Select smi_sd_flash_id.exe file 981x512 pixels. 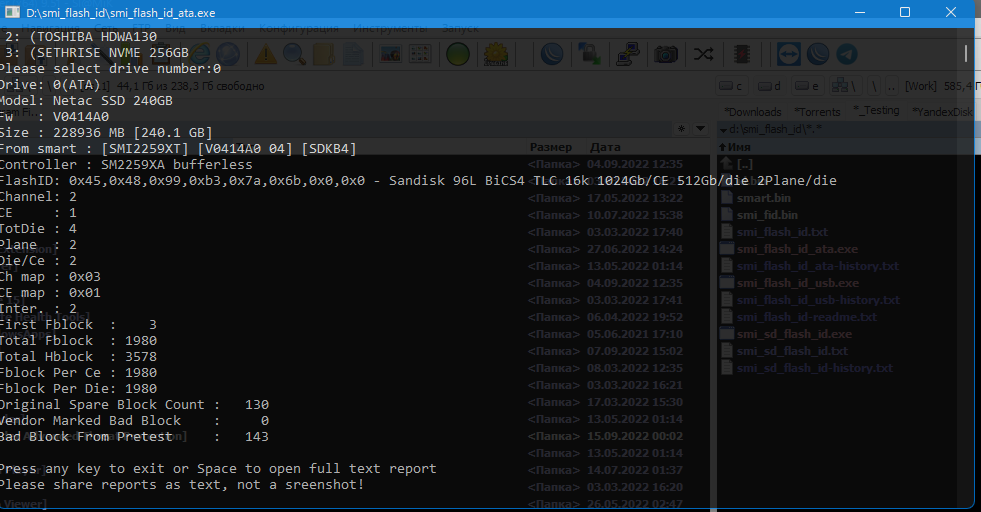[794, 334]
